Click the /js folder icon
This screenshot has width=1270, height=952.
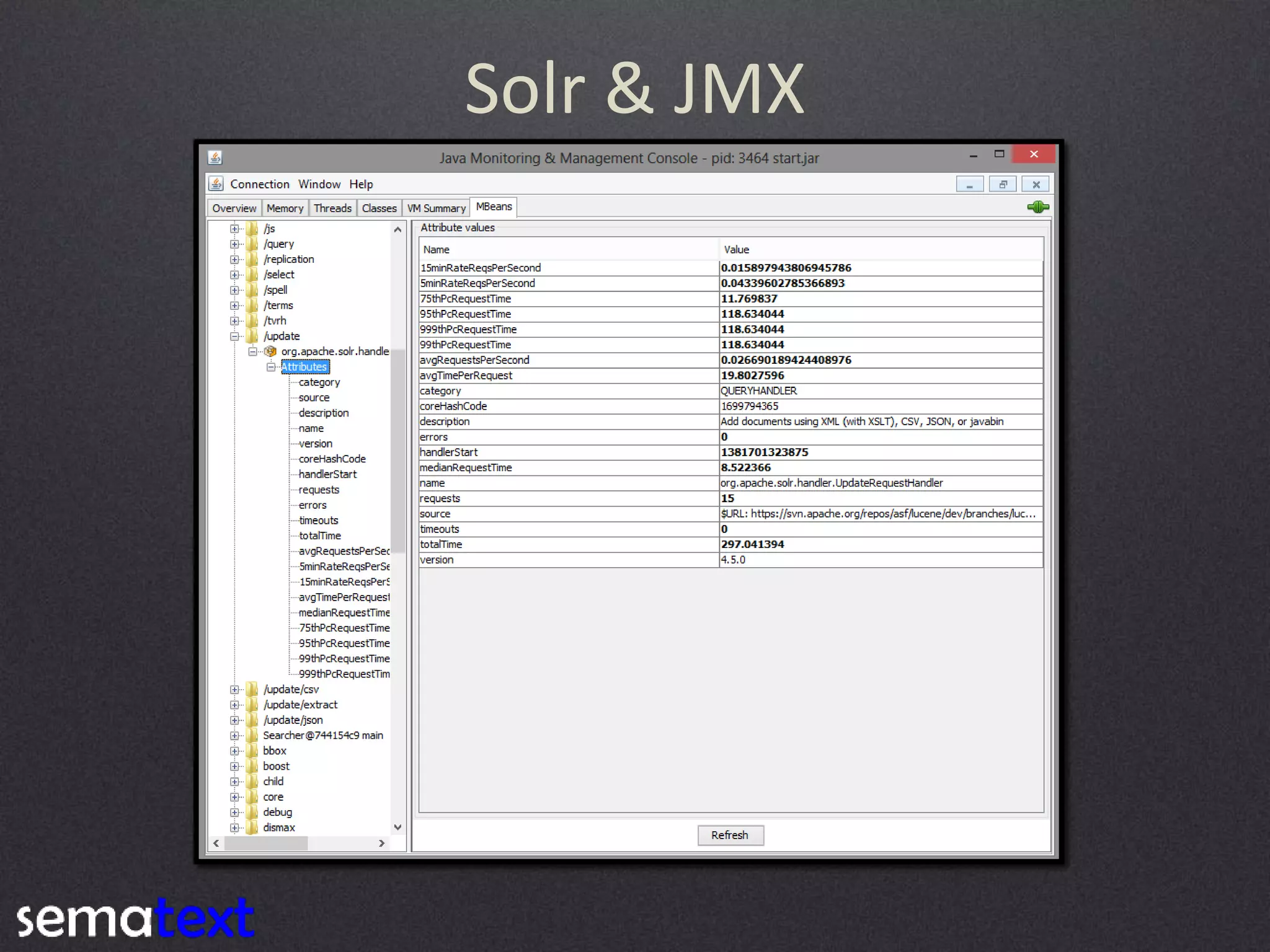pyautogui.click(x=252, y=229)
